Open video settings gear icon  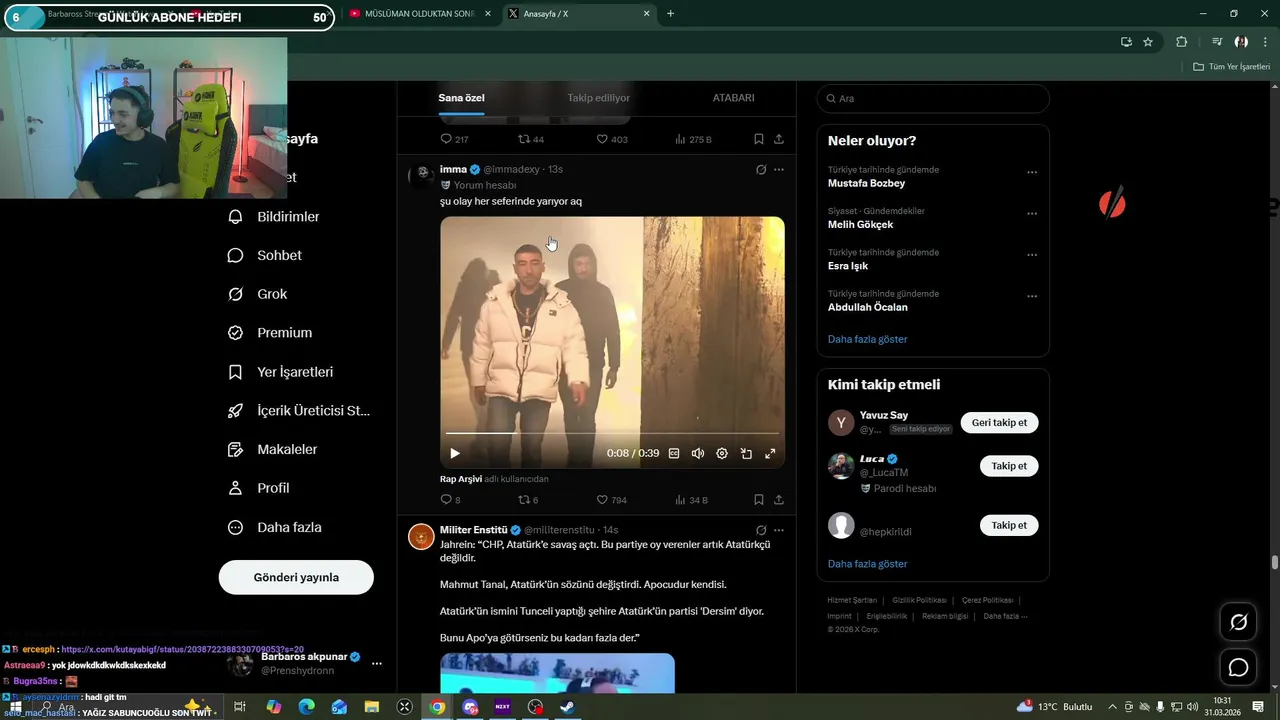(722, 453)
